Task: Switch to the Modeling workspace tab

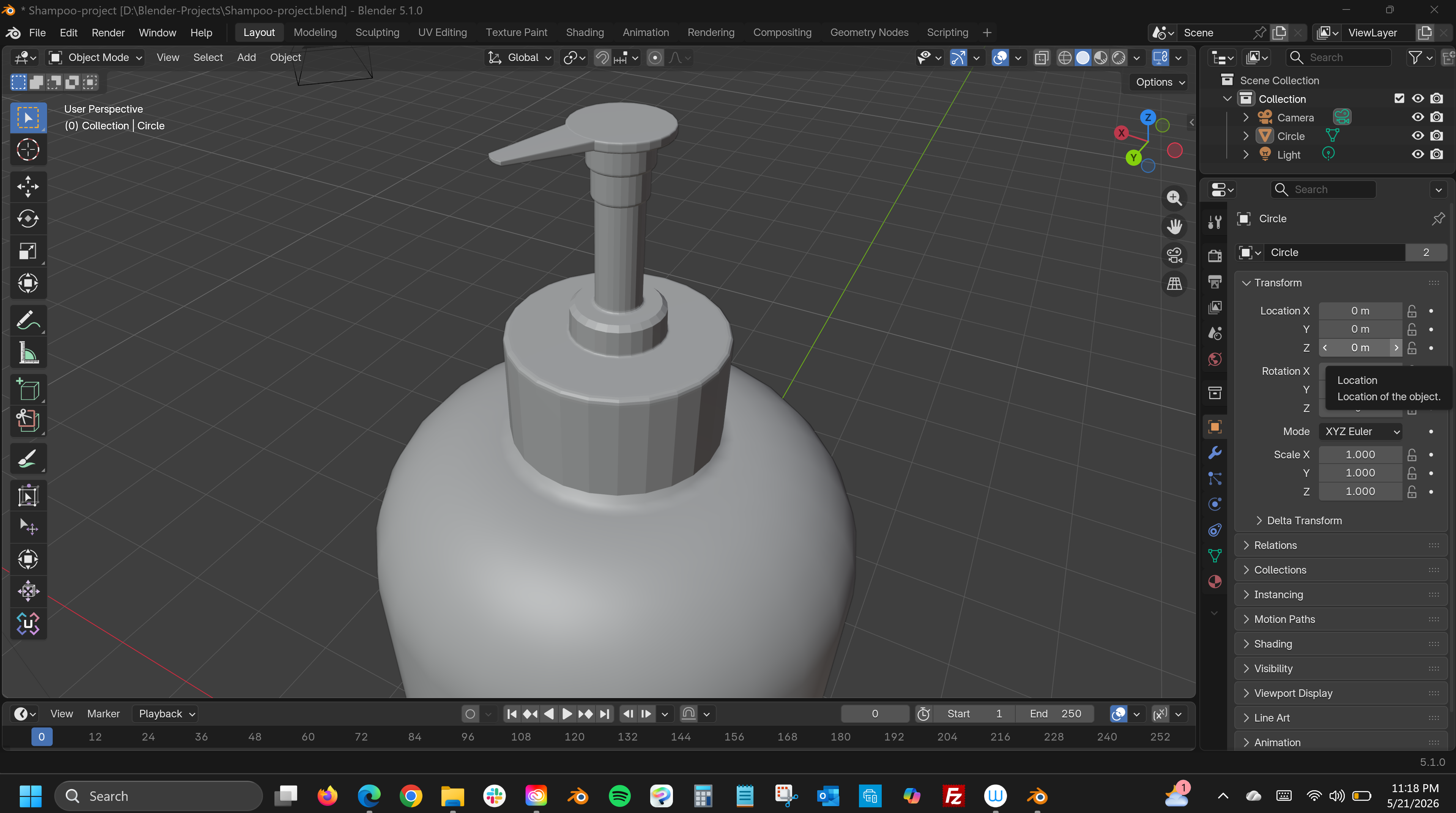Action: tap(315, 33)
